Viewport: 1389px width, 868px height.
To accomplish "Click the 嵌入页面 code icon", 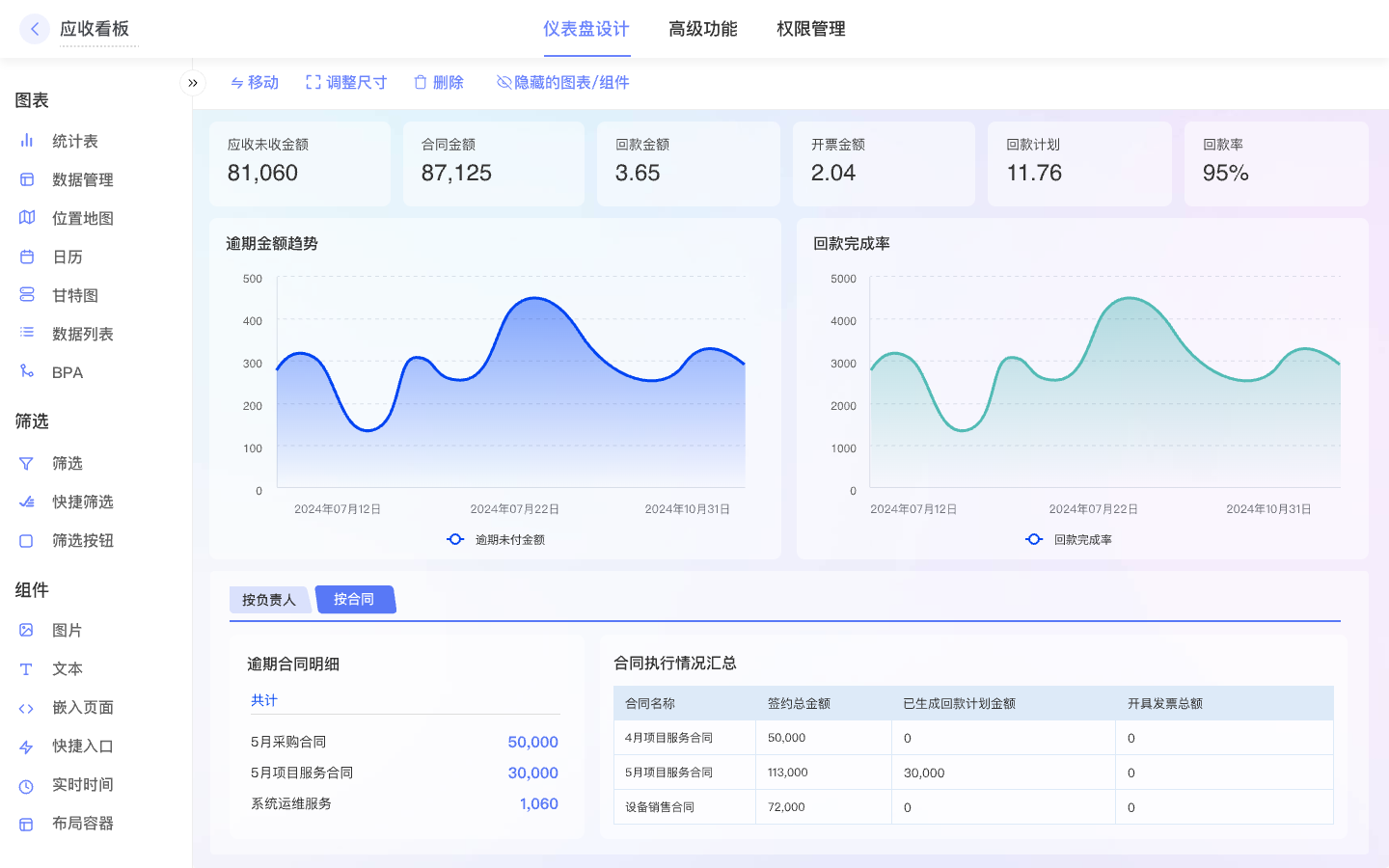I will point(27,709).
